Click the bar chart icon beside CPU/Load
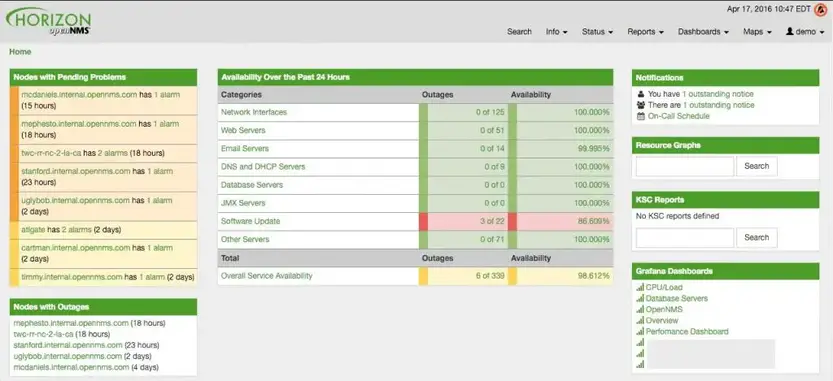Image resolution: width=833 pixels, height=381 pixels. click(x=640, y=287)
